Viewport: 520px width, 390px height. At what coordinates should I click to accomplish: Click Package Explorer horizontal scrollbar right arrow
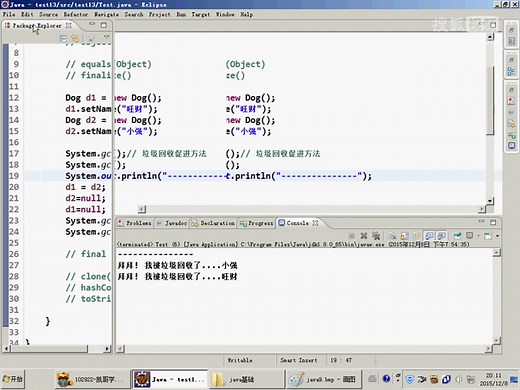(107, 349)
